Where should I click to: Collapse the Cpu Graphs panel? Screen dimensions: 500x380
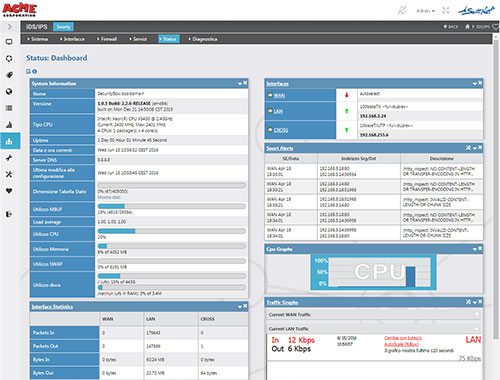tap(475, 249)
